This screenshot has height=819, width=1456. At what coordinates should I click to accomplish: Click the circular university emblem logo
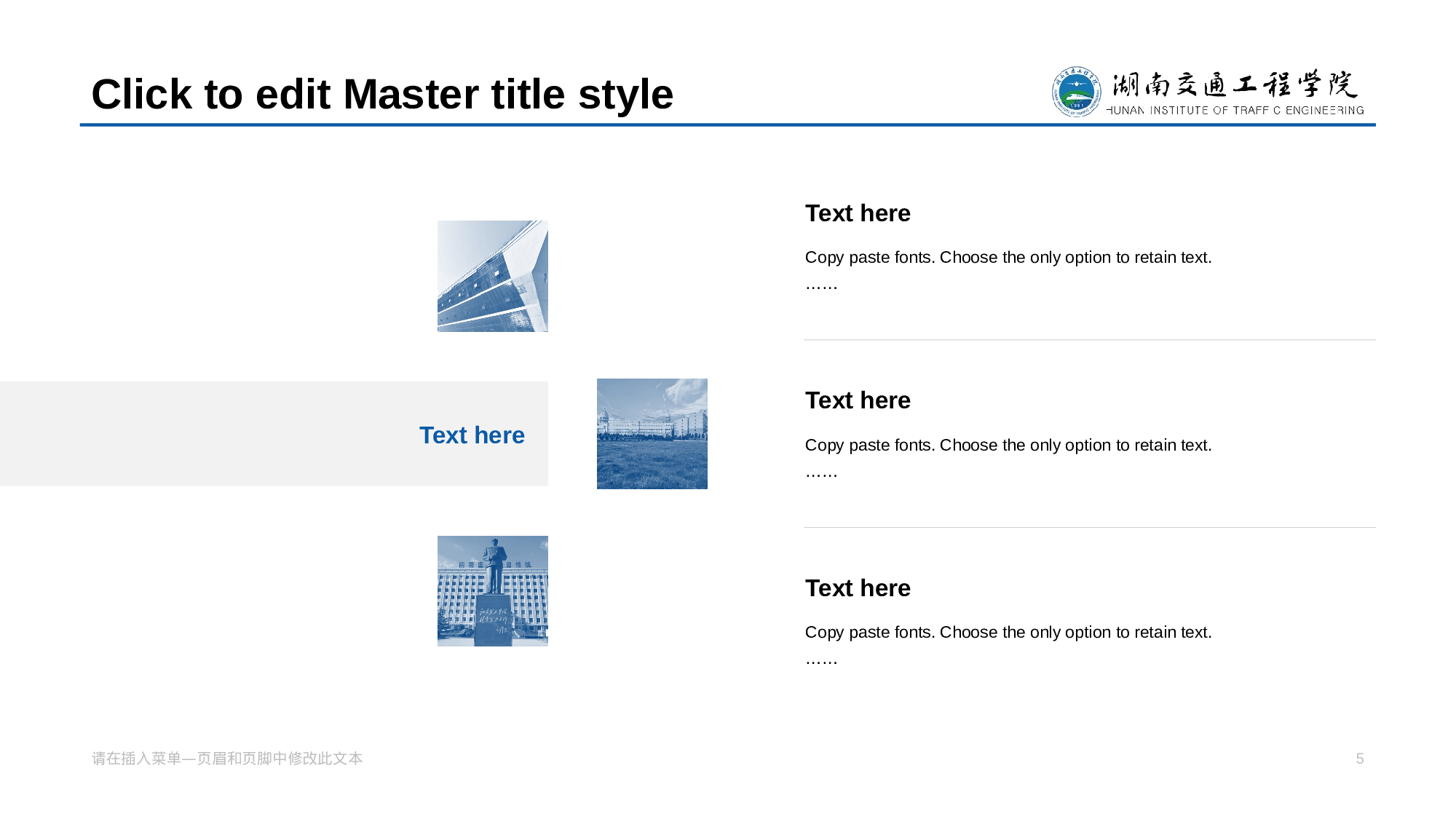[1076, 92]
